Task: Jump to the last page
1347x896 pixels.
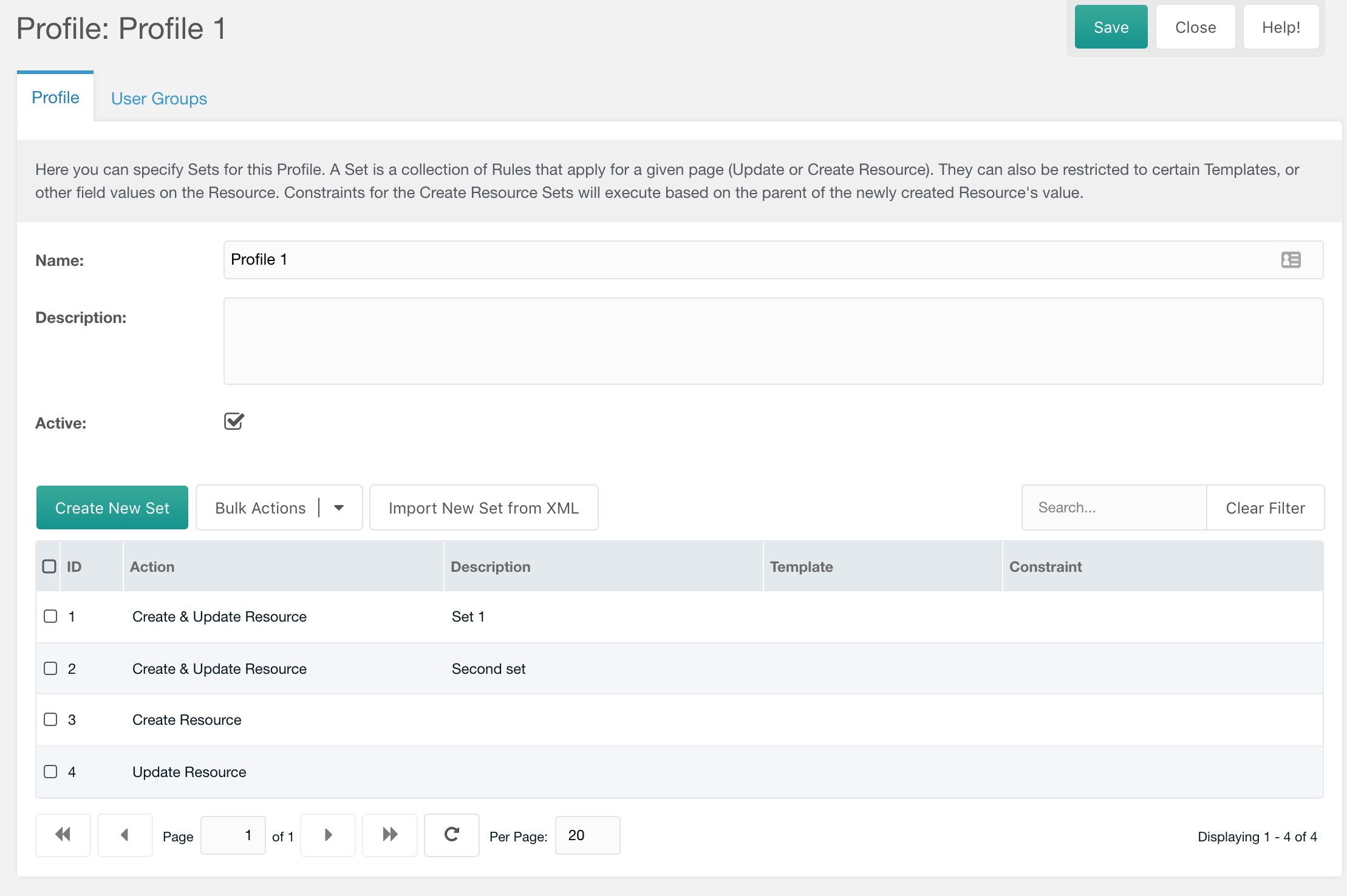Action: tap(389, 835)
